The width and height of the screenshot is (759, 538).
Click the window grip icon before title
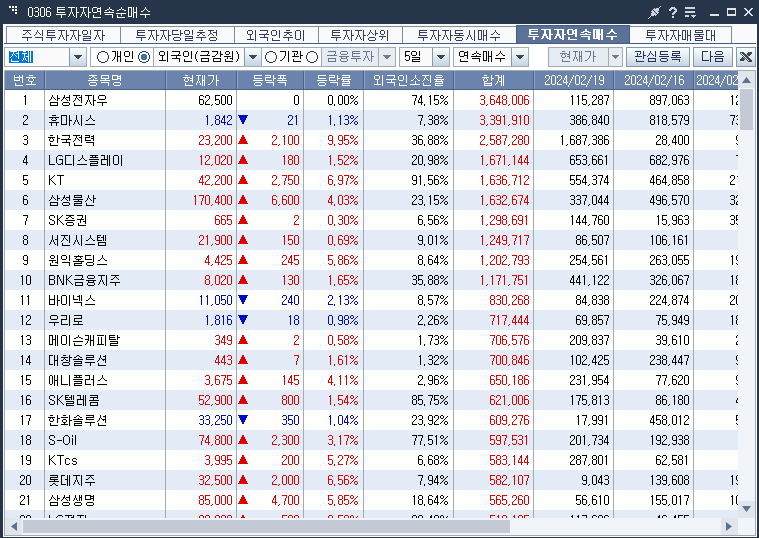point(14,9)
